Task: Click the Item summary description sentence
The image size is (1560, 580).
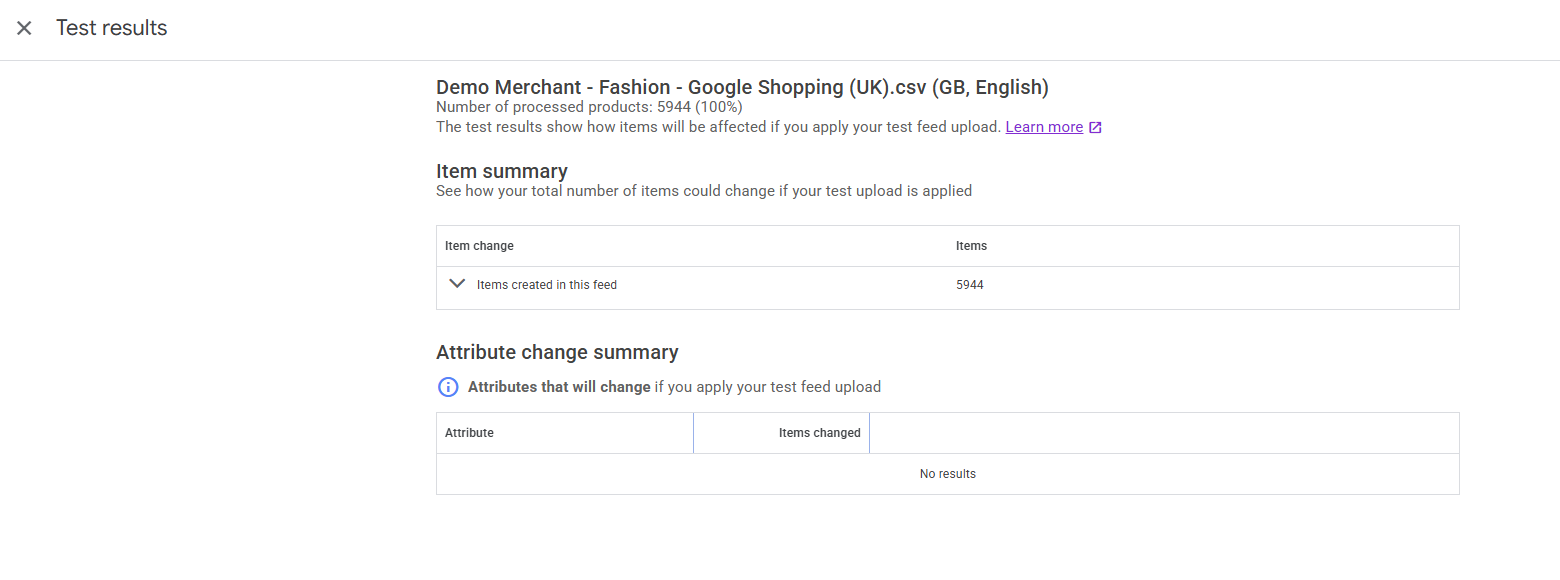Action: coord(703,191)
